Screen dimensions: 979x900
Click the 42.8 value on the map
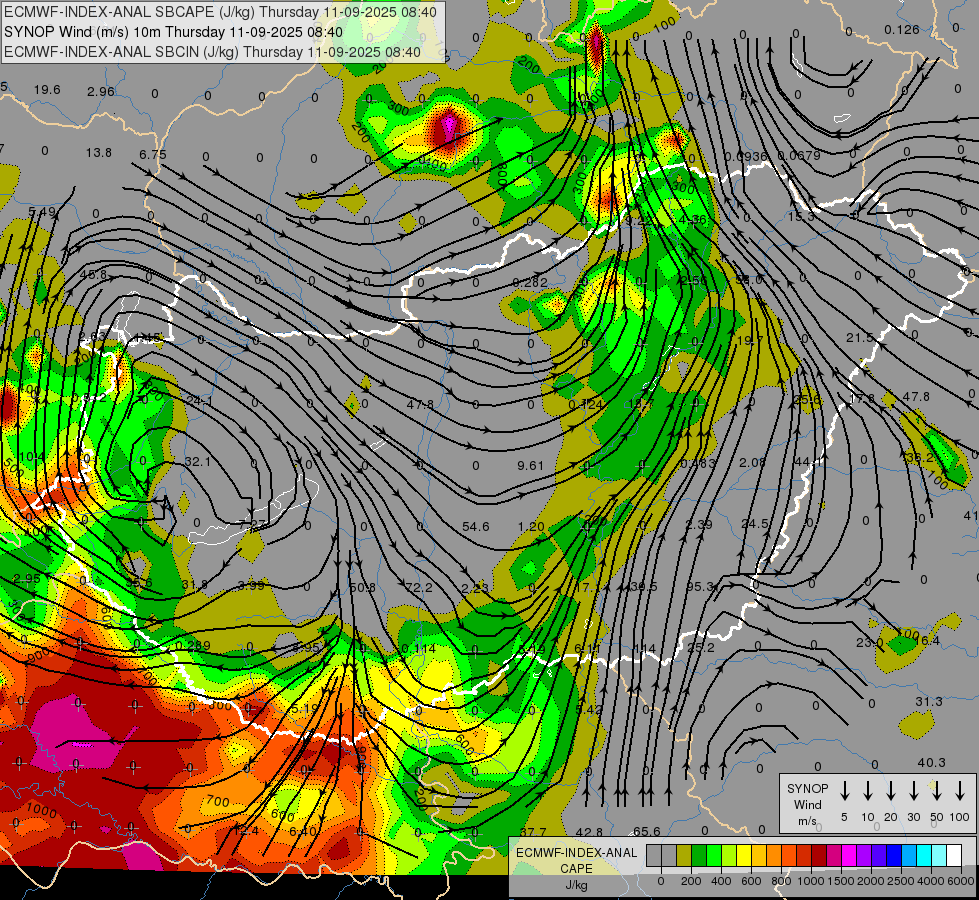click(589, 832)
